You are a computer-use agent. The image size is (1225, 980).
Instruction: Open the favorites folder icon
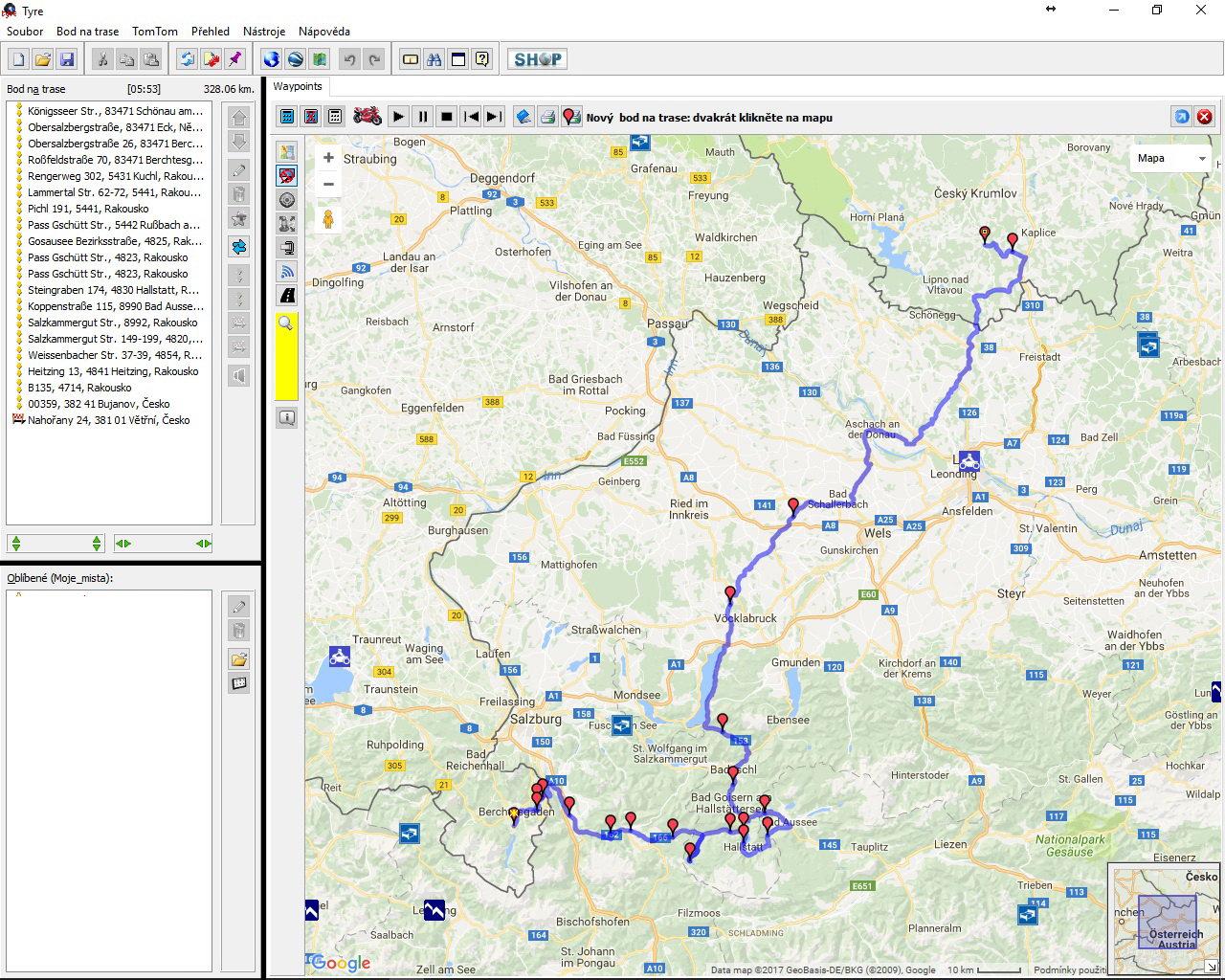[x=238, y=659]
